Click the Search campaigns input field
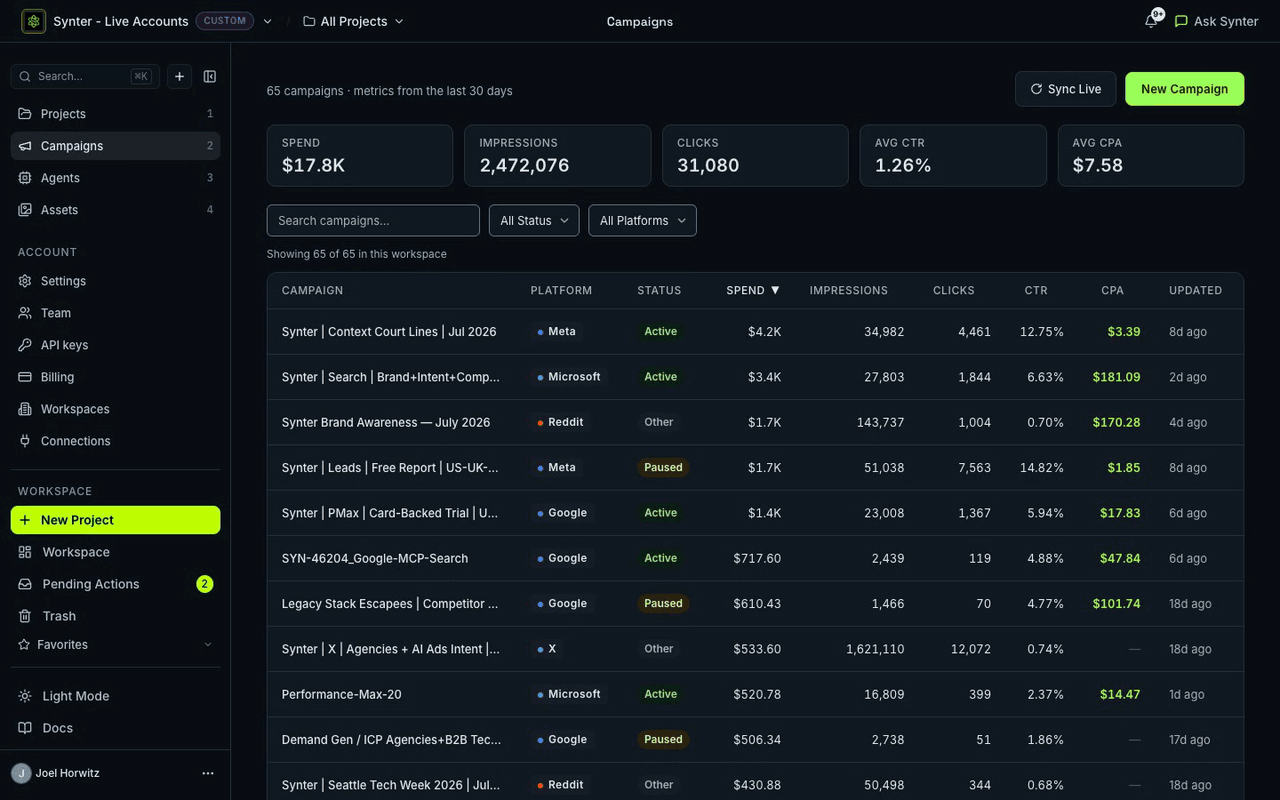The height and width of the screenshot is (800, 1280). pyautogui.click(x=373, y=220)
